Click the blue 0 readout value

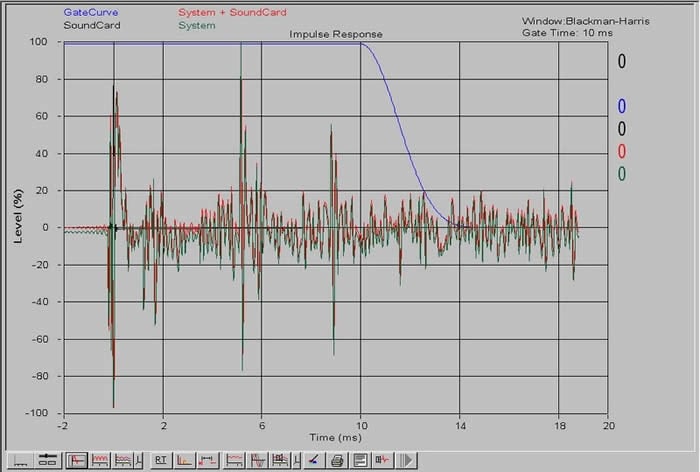click(621, 106)
